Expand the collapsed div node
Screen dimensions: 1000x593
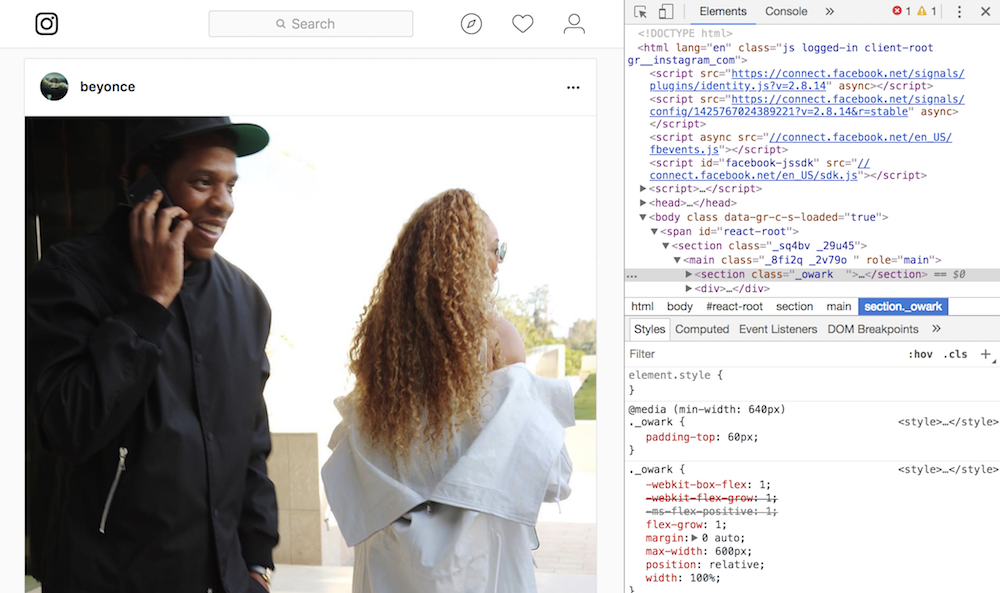[x=689, y=289]
